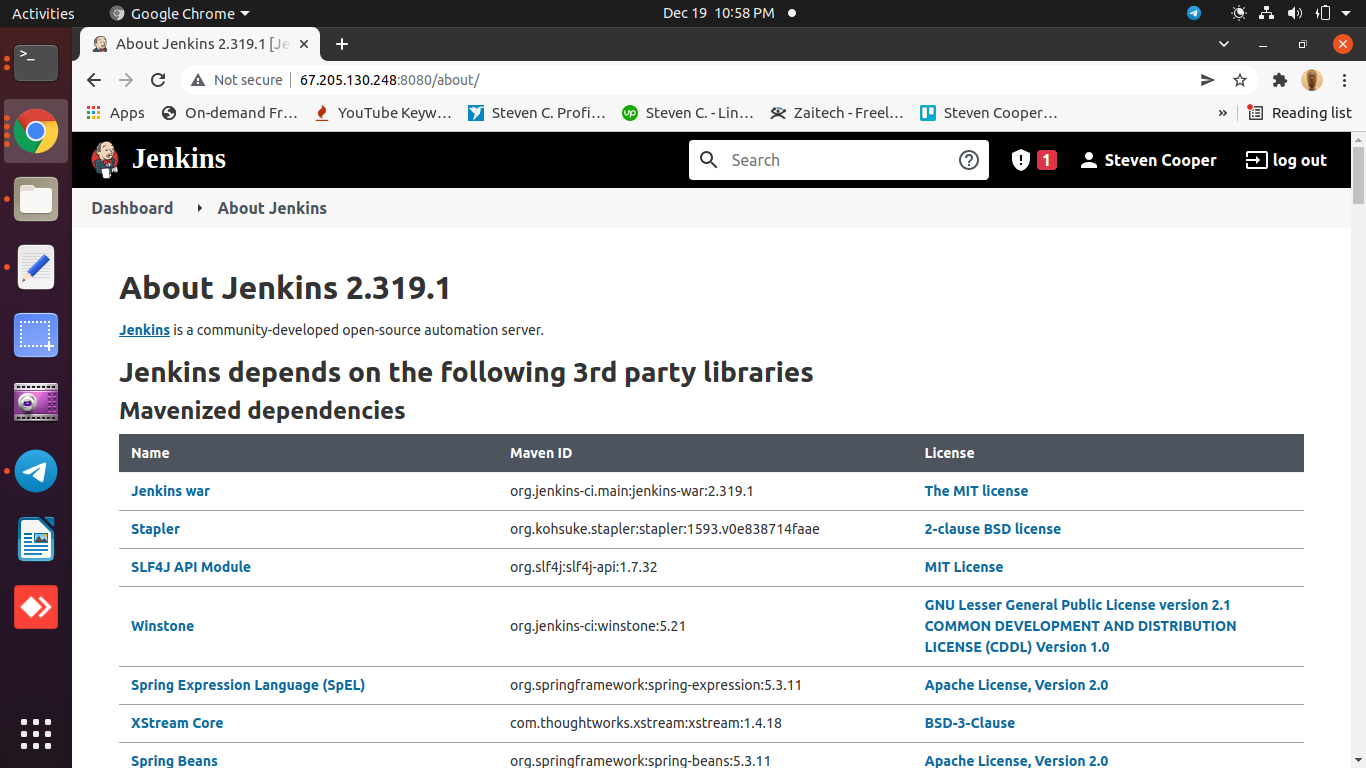Open AnyDesk from the dock
The height and width of the screenshot is (768, 1366).
pos(36,607)
